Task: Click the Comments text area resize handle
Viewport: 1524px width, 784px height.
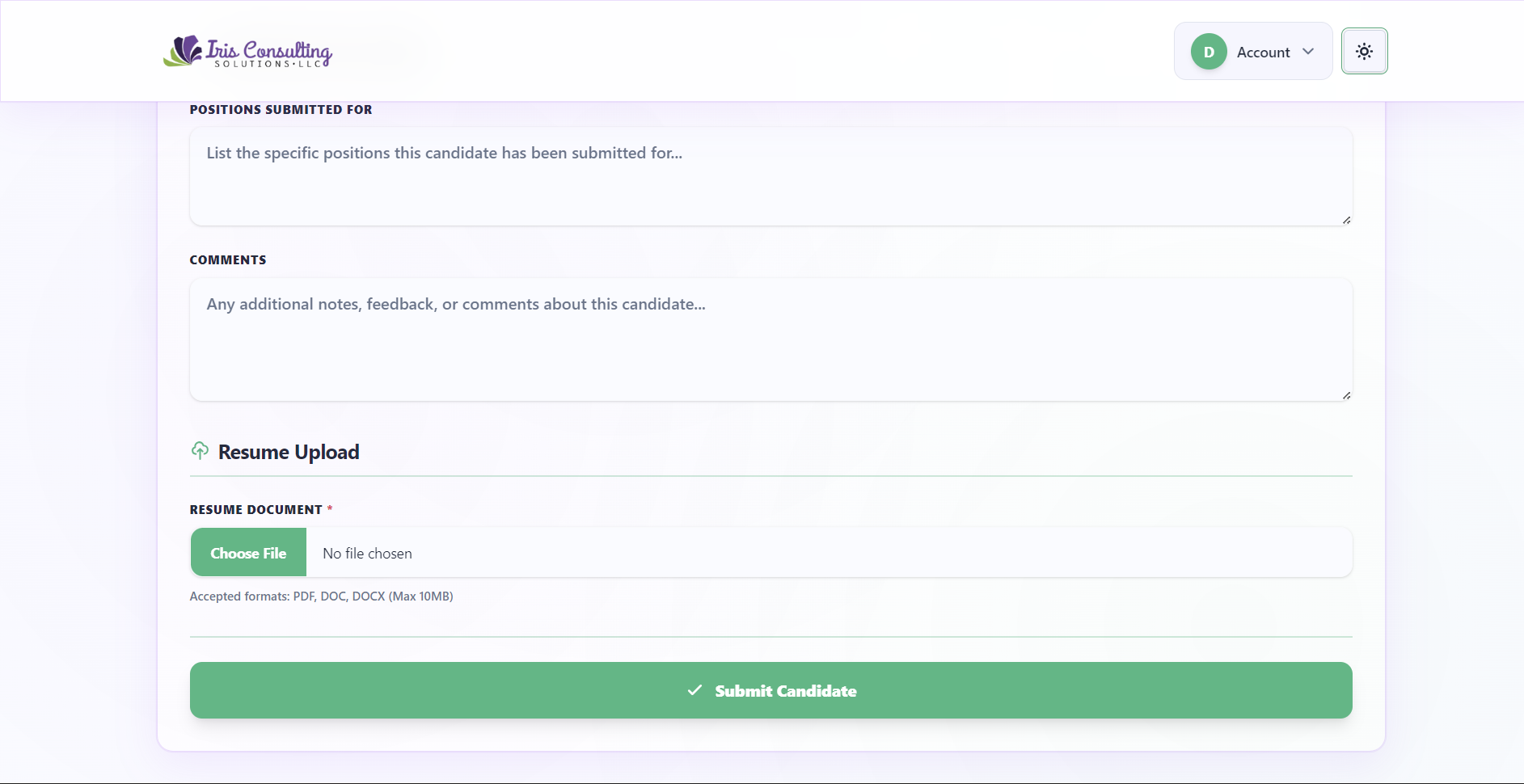Action: 1346,395
